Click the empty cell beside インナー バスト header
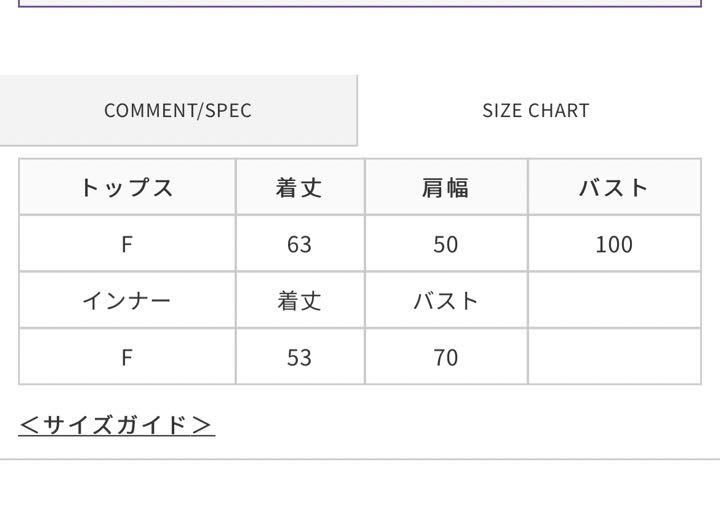This screenshot has height=514, width=720. pos(614,300)
